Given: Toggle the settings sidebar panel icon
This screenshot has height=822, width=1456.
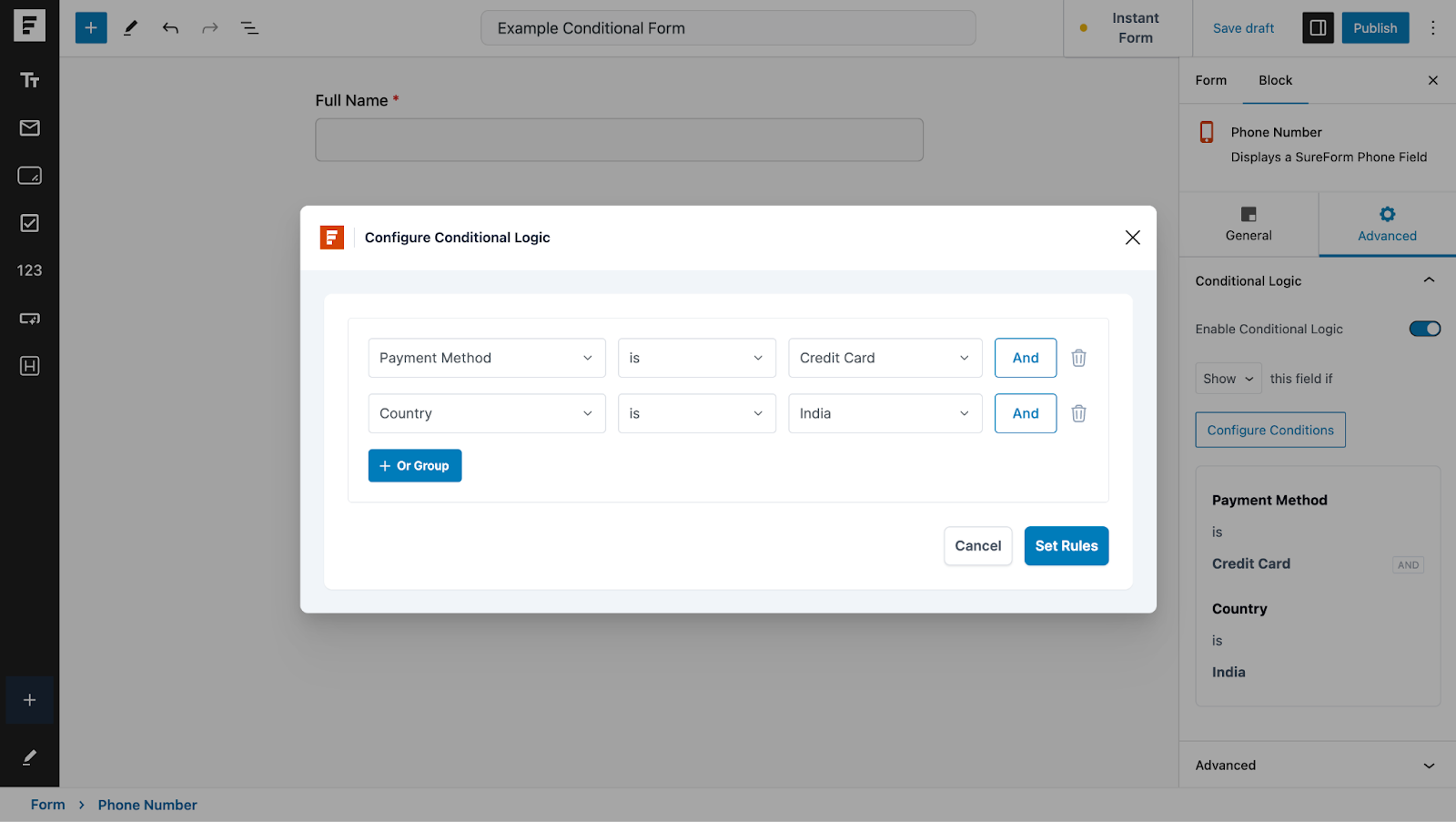Looking at the screenshot, I should tap(1318, 28).
